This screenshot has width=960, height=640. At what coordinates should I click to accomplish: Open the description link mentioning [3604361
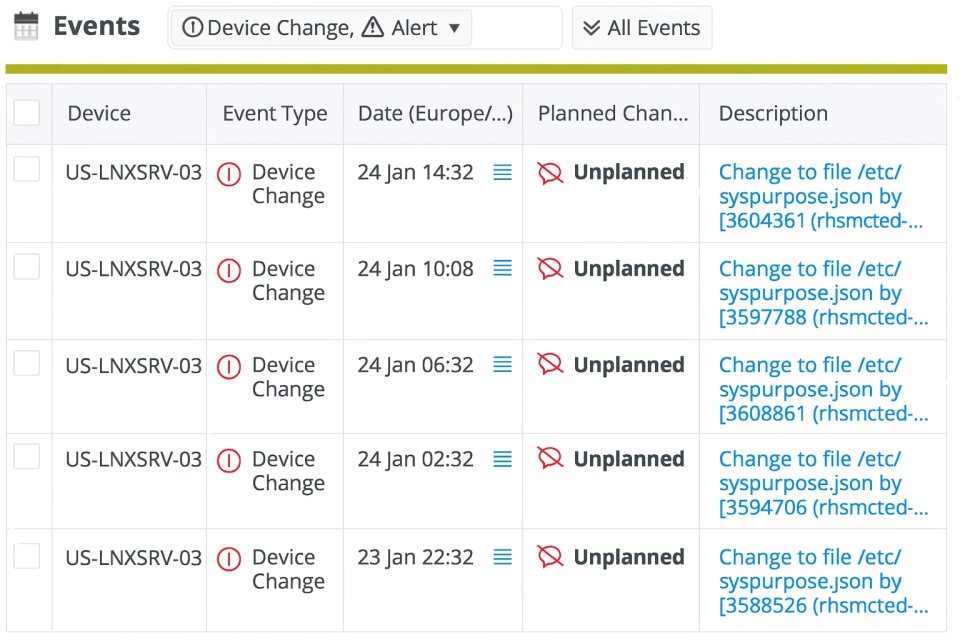coord(820,196)
